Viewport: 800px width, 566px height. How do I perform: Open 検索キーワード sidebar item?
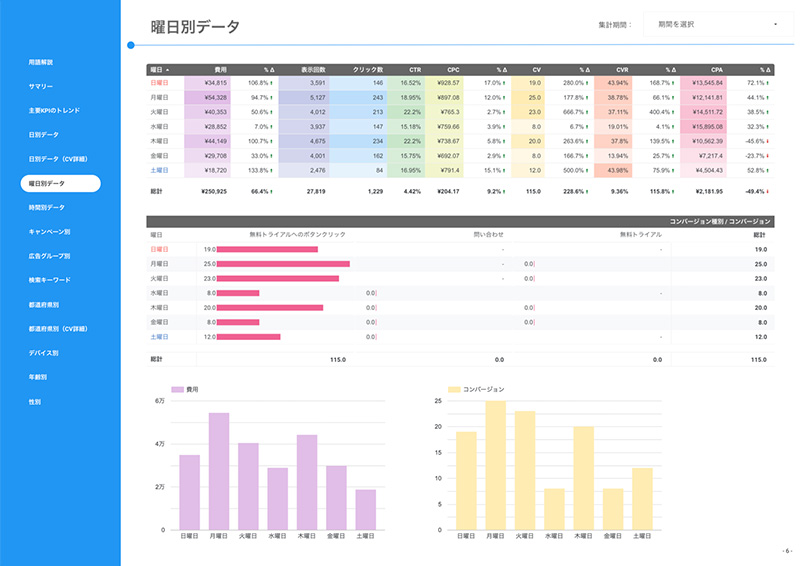tap(49, 280)
